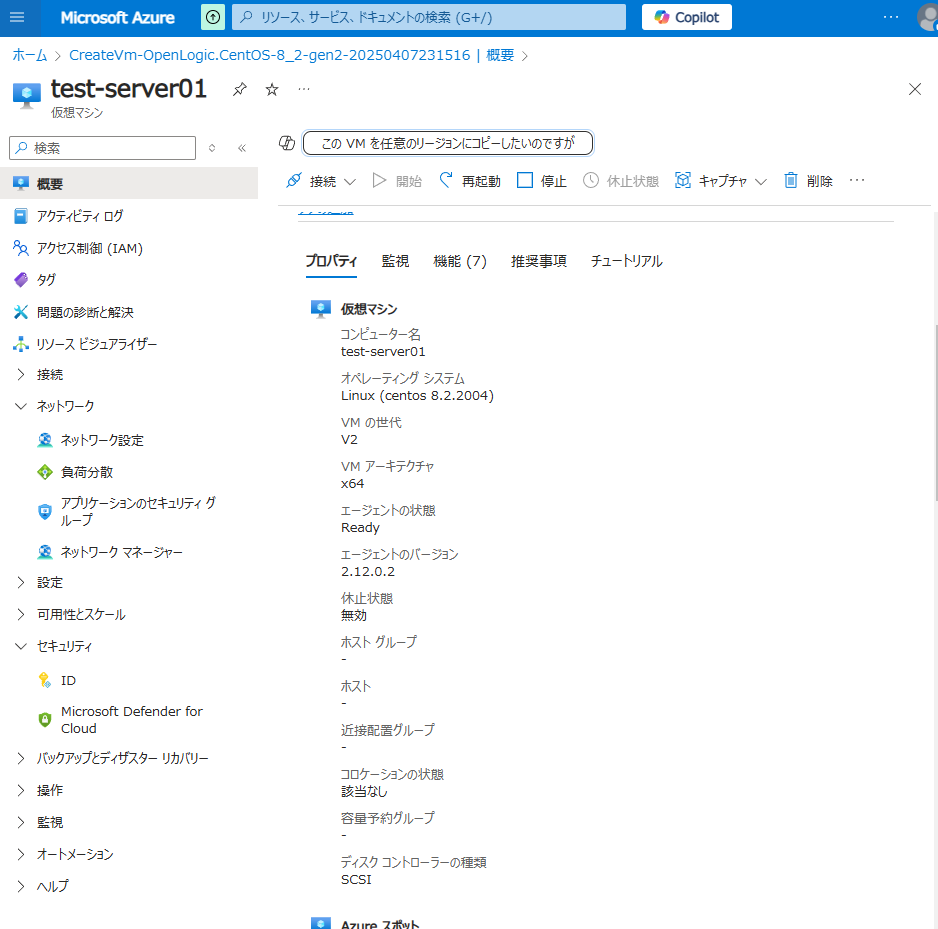Image resolution: width=938 pixels, height=929 pixels.
Task: Click the Linux (centos 8.2.2004) value
Action: click(x=417, y=396)
